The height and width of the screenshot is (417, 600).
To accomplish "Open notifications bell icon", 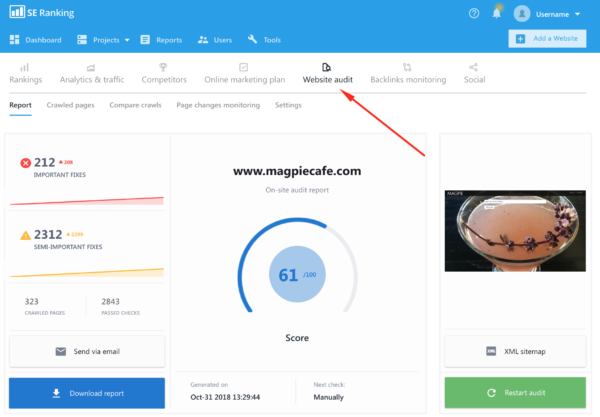I will click(x=496, y=13).
